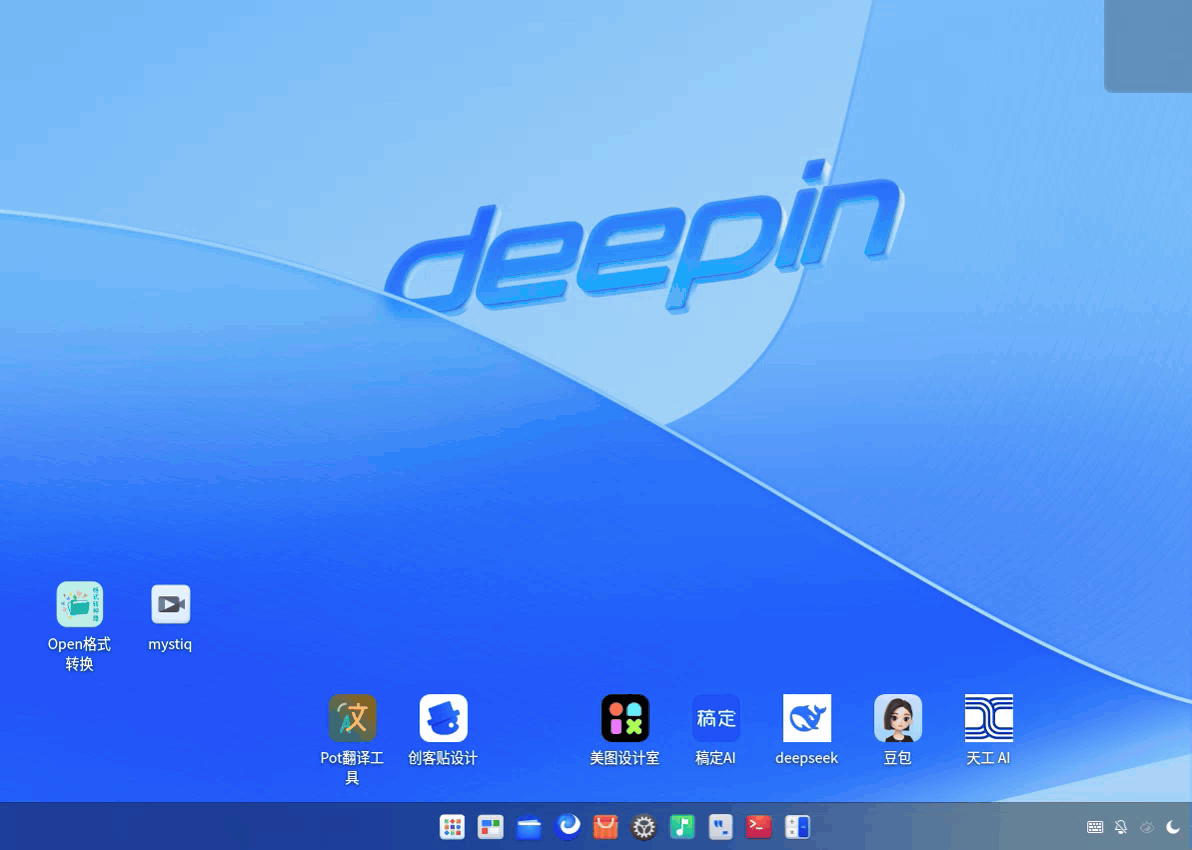
Task: Open the settings gear in the dock
Action: coord(644,826)
